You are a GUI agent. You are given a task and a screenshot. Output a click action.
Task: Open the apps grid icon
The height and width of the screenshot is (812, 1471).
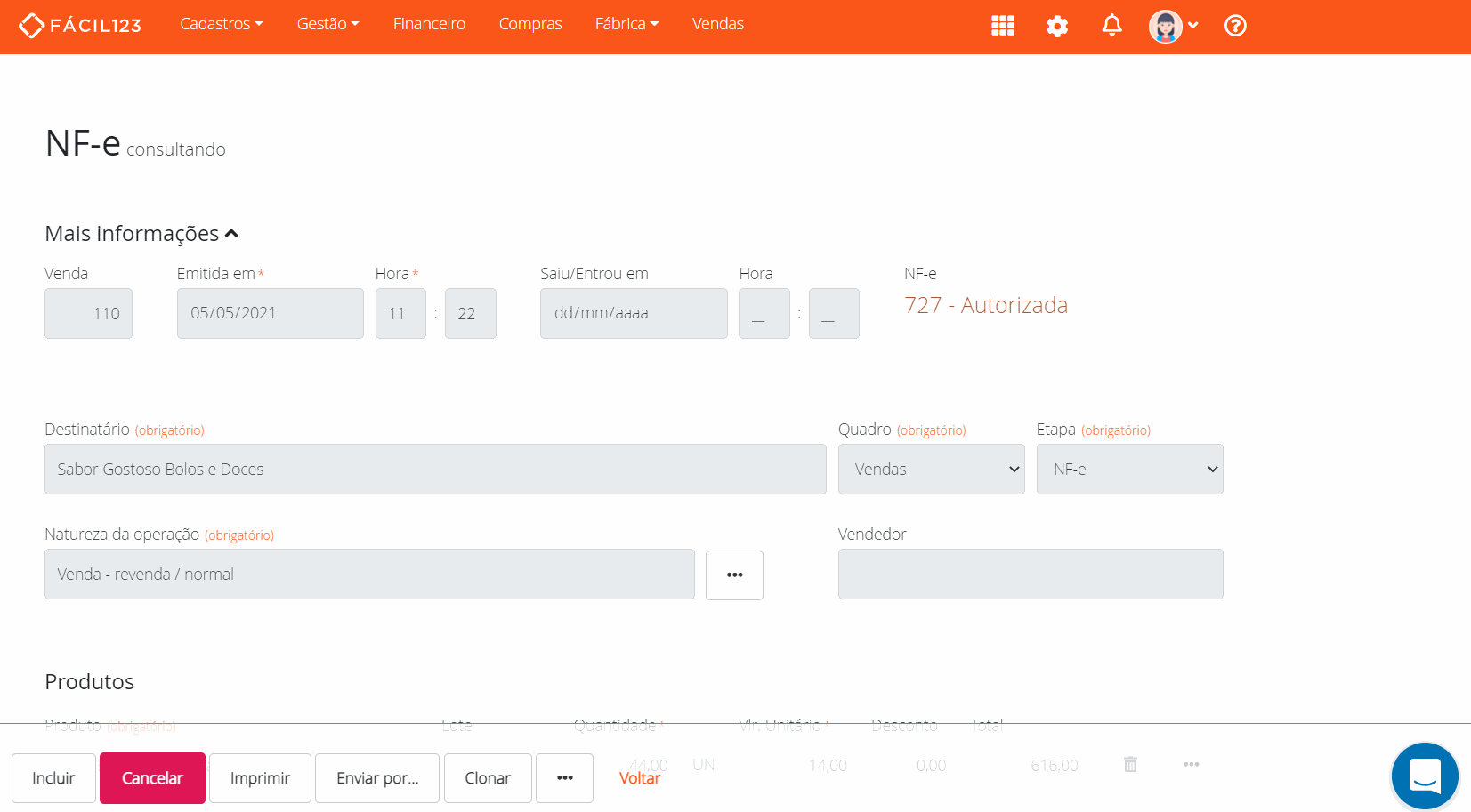pyautogui.click(x=1003, y=26)
